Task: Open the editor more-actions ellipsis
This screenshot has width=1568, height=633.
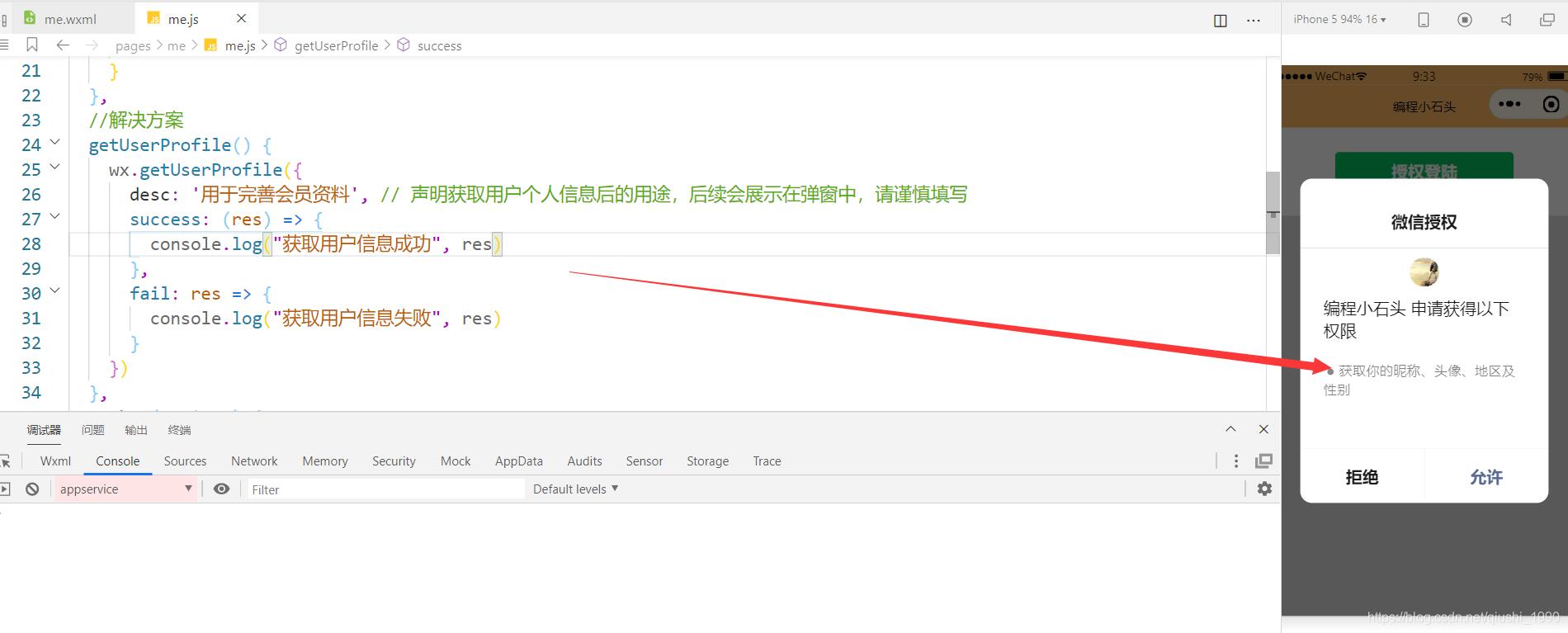Action: 1253,21
